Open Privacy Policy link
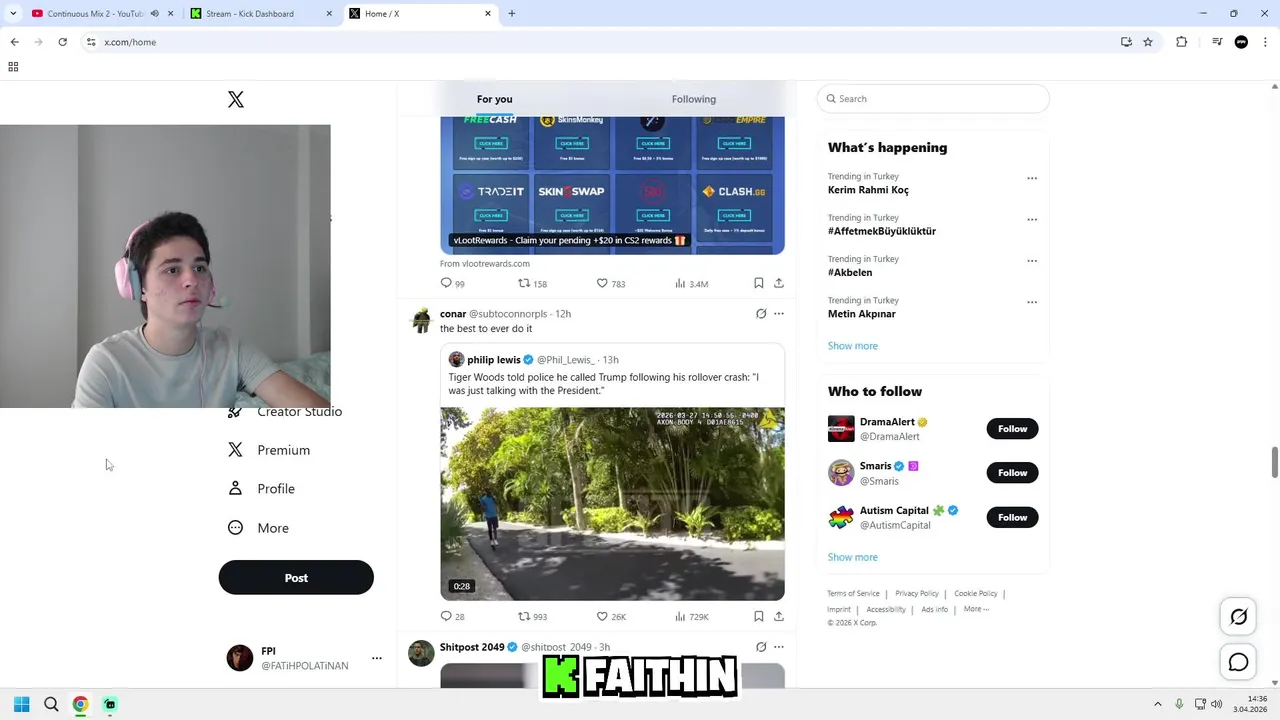The height and width of the screenshot is (720, 1280). 917,594
